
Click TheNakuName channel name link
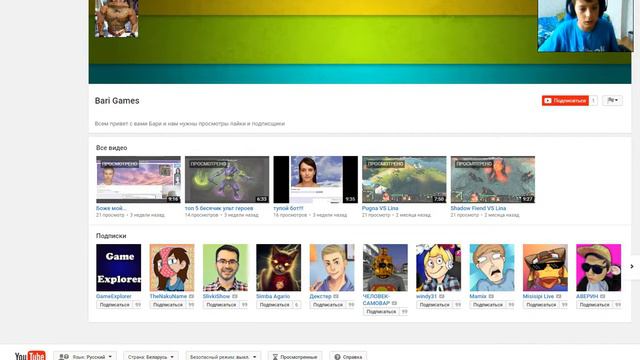click(x=168, y=296)
